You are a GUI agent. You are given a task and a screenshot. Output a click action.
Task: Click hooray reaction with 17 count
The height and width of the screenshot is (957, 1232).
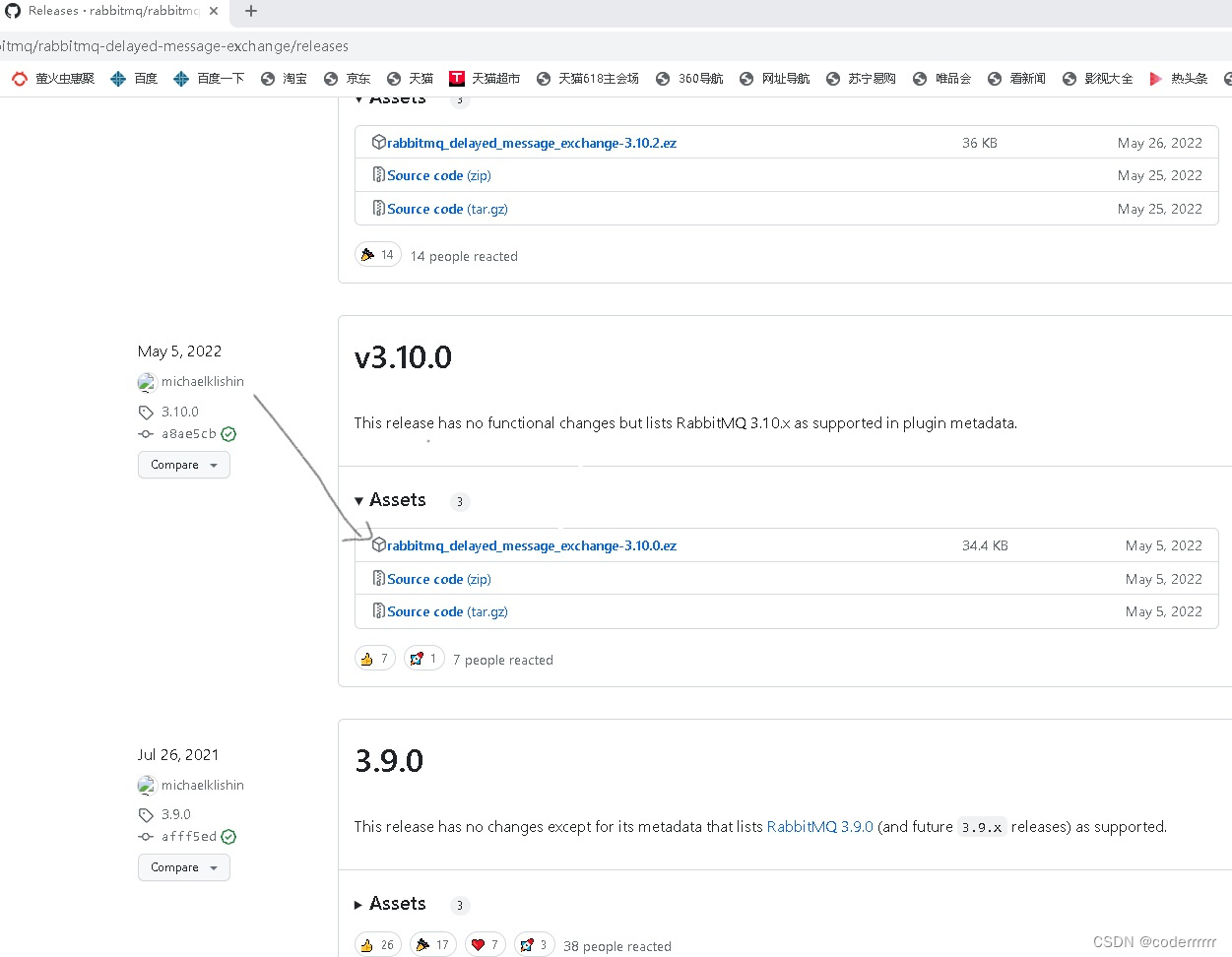(433, 944)
